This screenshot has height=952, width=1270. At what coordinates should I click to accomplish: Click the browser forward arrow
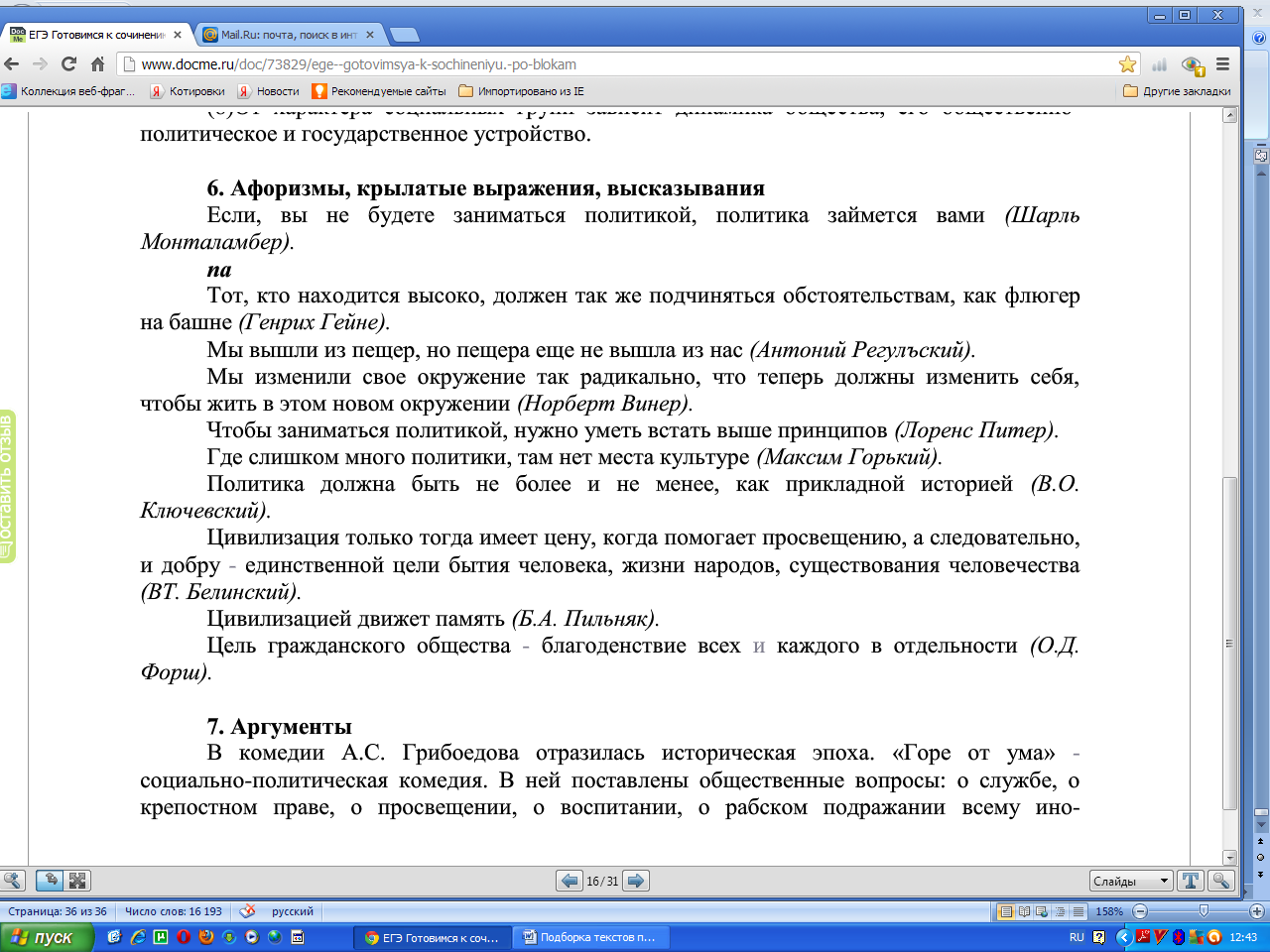pyautogui.click(x=40, y=63)
